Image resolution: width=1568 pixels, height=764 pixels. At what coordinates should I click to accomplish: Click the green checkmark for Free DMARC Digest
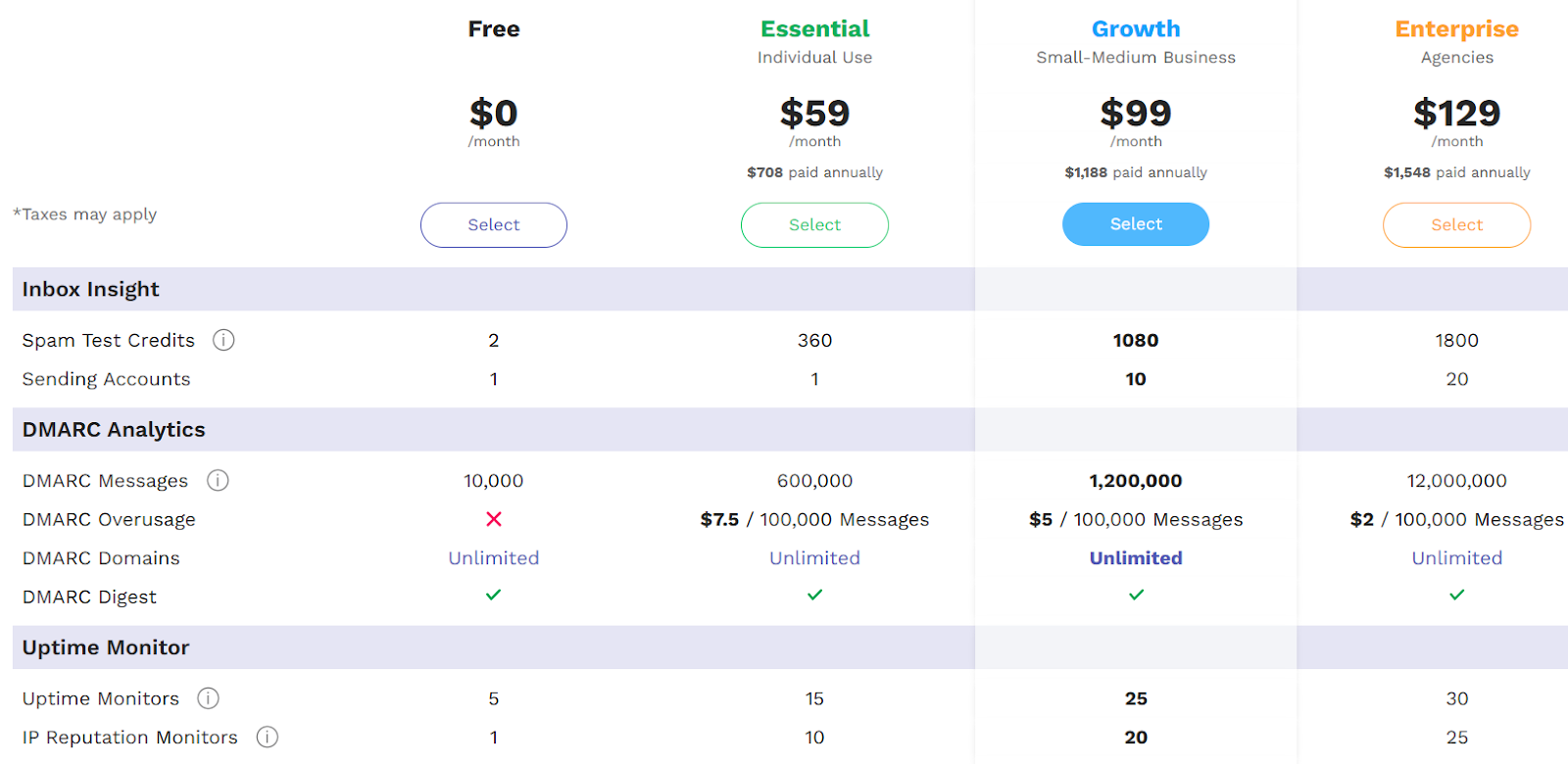pyautogui.click(x=493, y=595)
